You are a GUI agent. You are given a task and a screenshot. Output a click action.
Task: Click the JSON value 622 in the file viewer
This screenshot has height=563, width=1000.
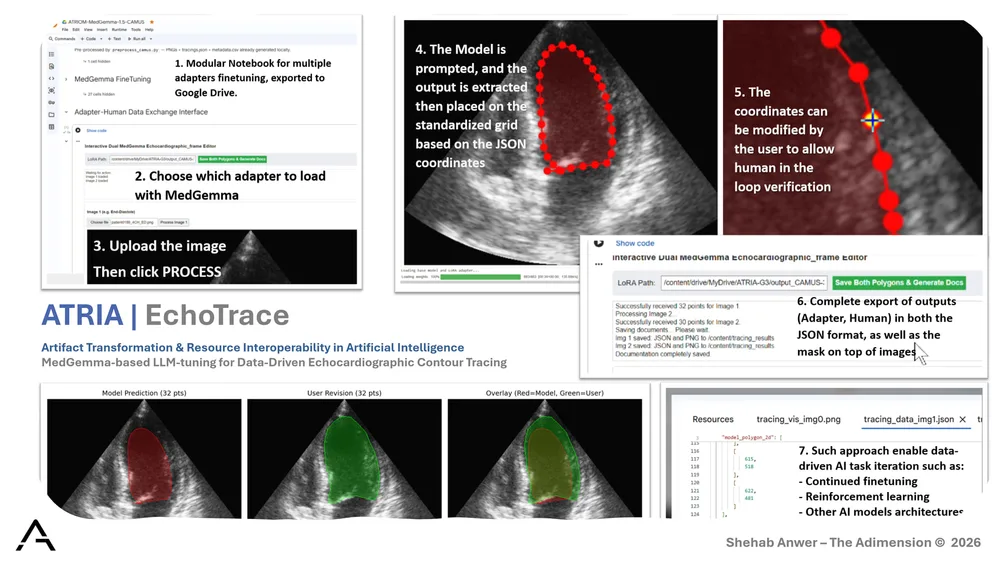point(749,491)
